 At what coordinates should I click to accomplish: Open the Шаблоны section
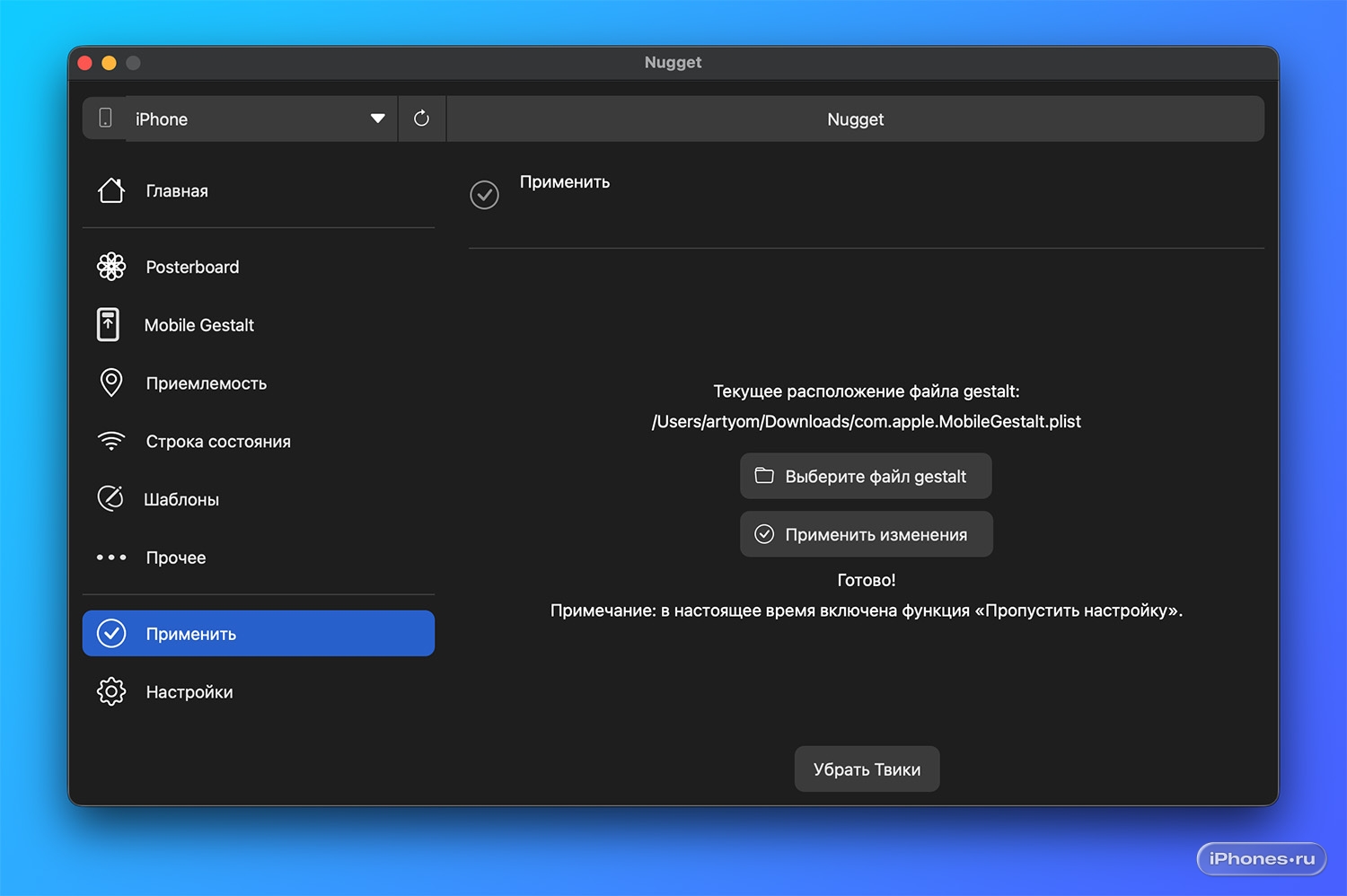coord(259,499)
